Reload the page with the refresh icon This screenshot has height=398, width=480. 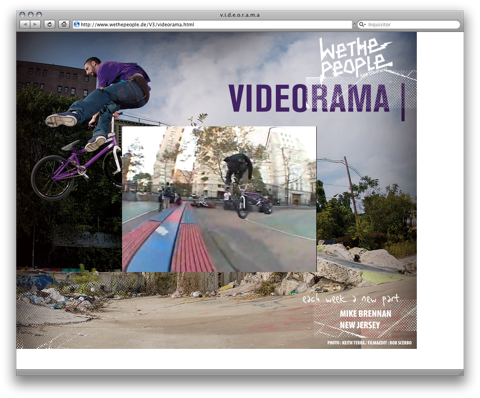point(50,24)
